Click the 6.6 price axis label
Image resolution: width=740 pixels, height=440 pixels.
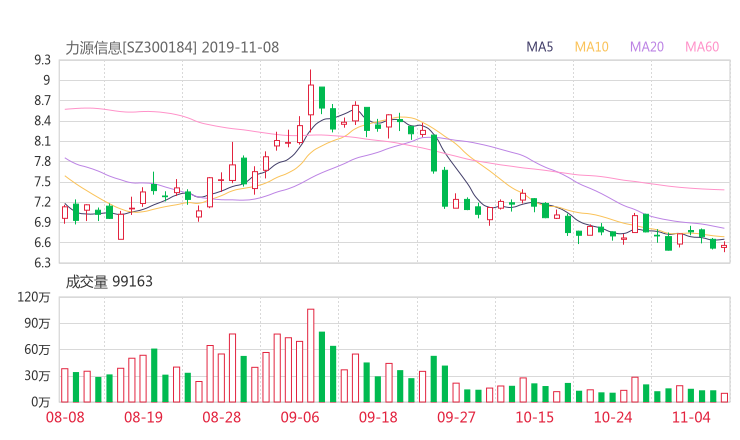tap(42, 243)
